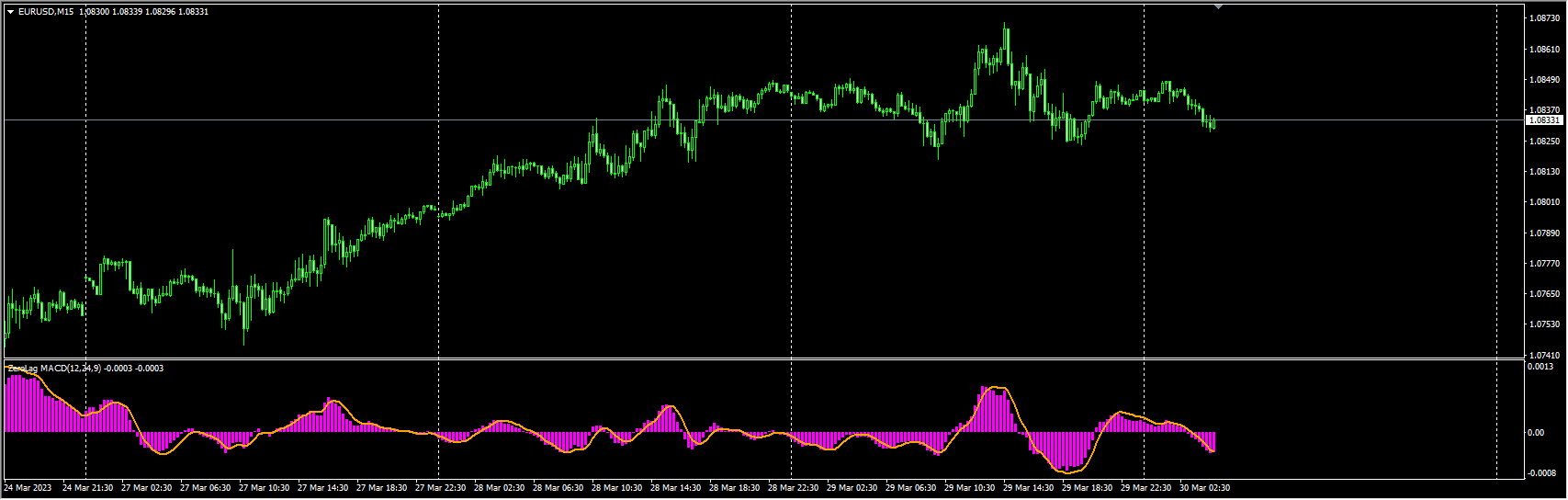
Task: Click the 24 Mar 21:30 time label
Action: [x=88, y=488]
